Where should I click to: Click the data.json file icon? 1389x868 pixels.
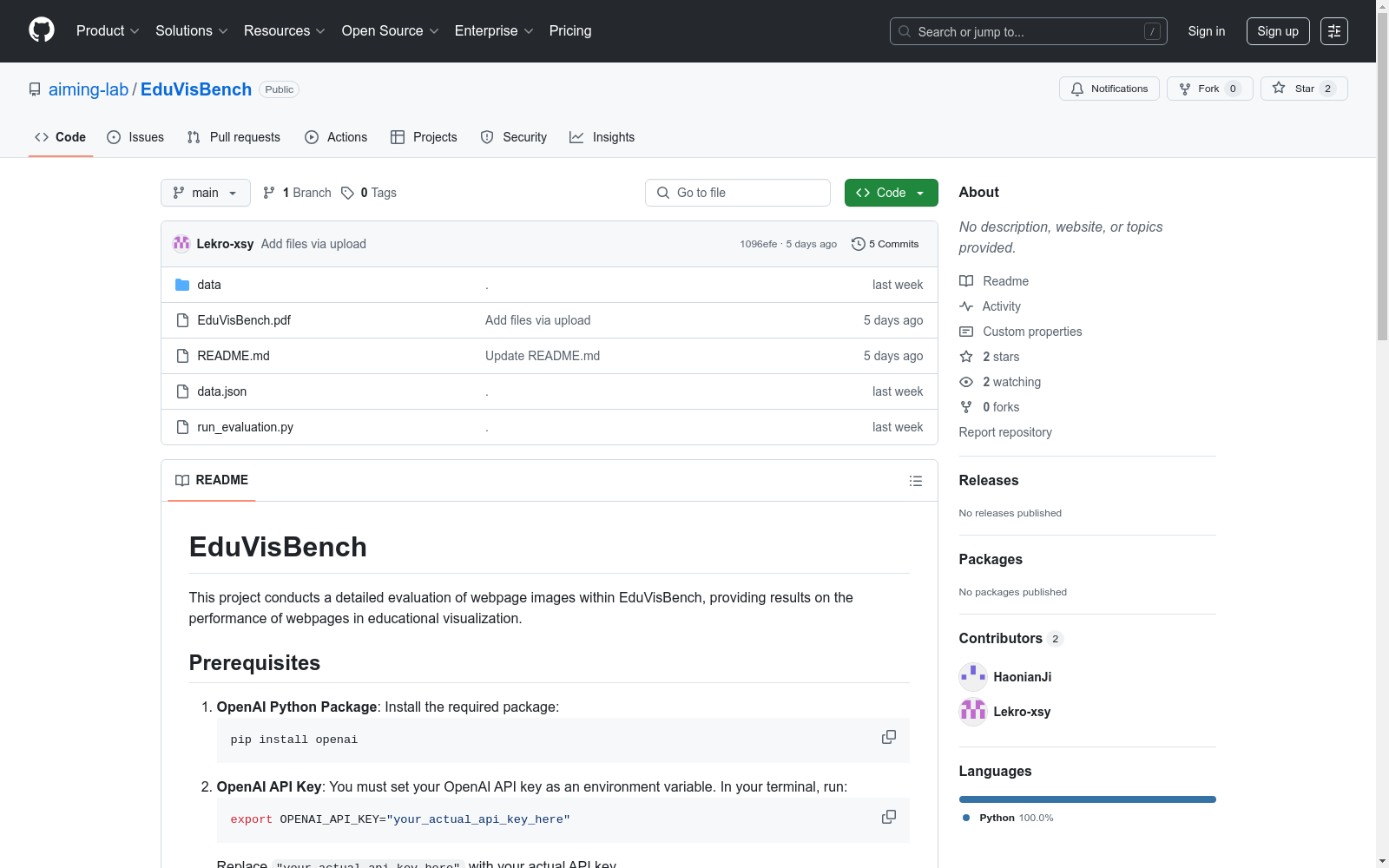(182, 391)
